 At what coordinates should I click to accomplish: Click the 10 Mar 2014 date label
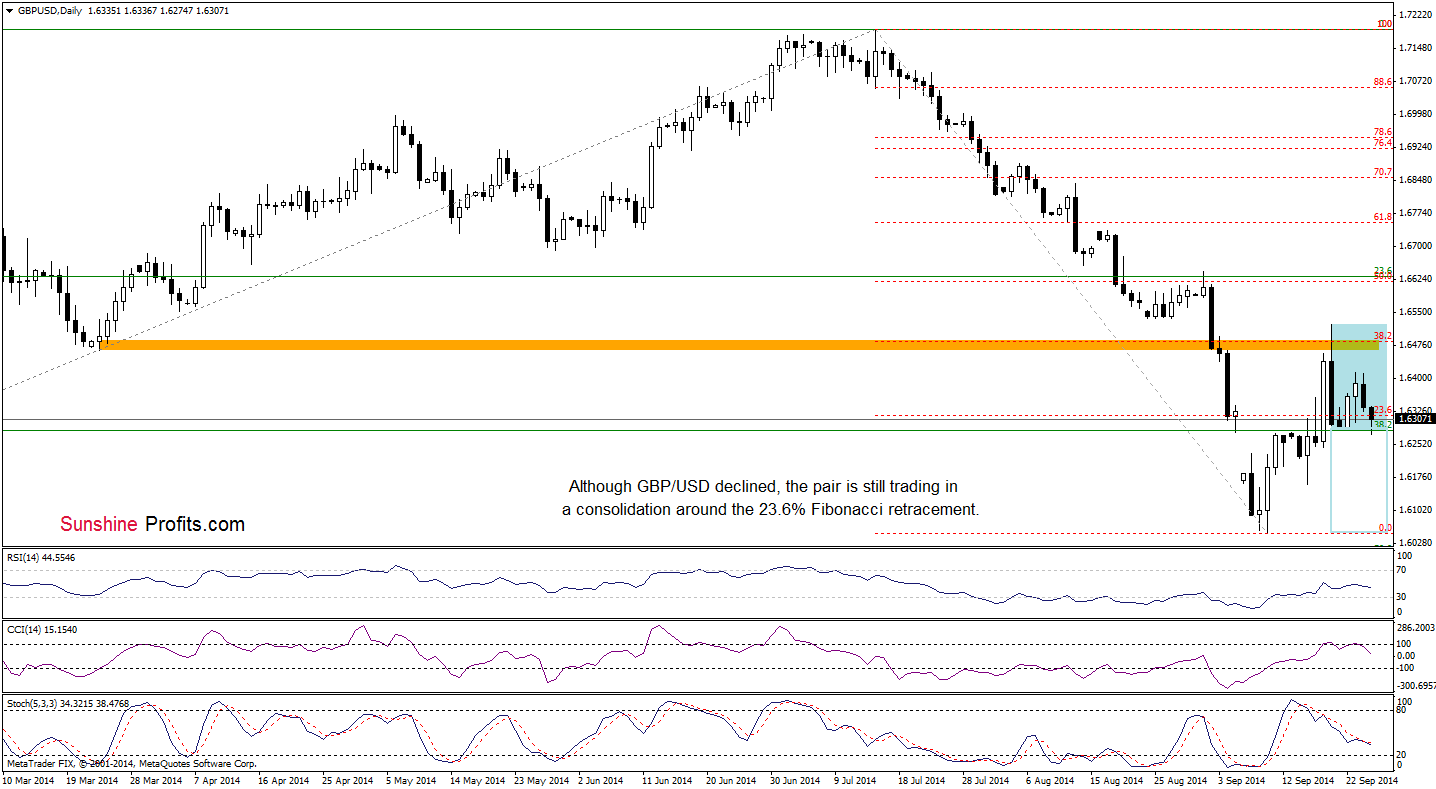[x=28, y=778]
